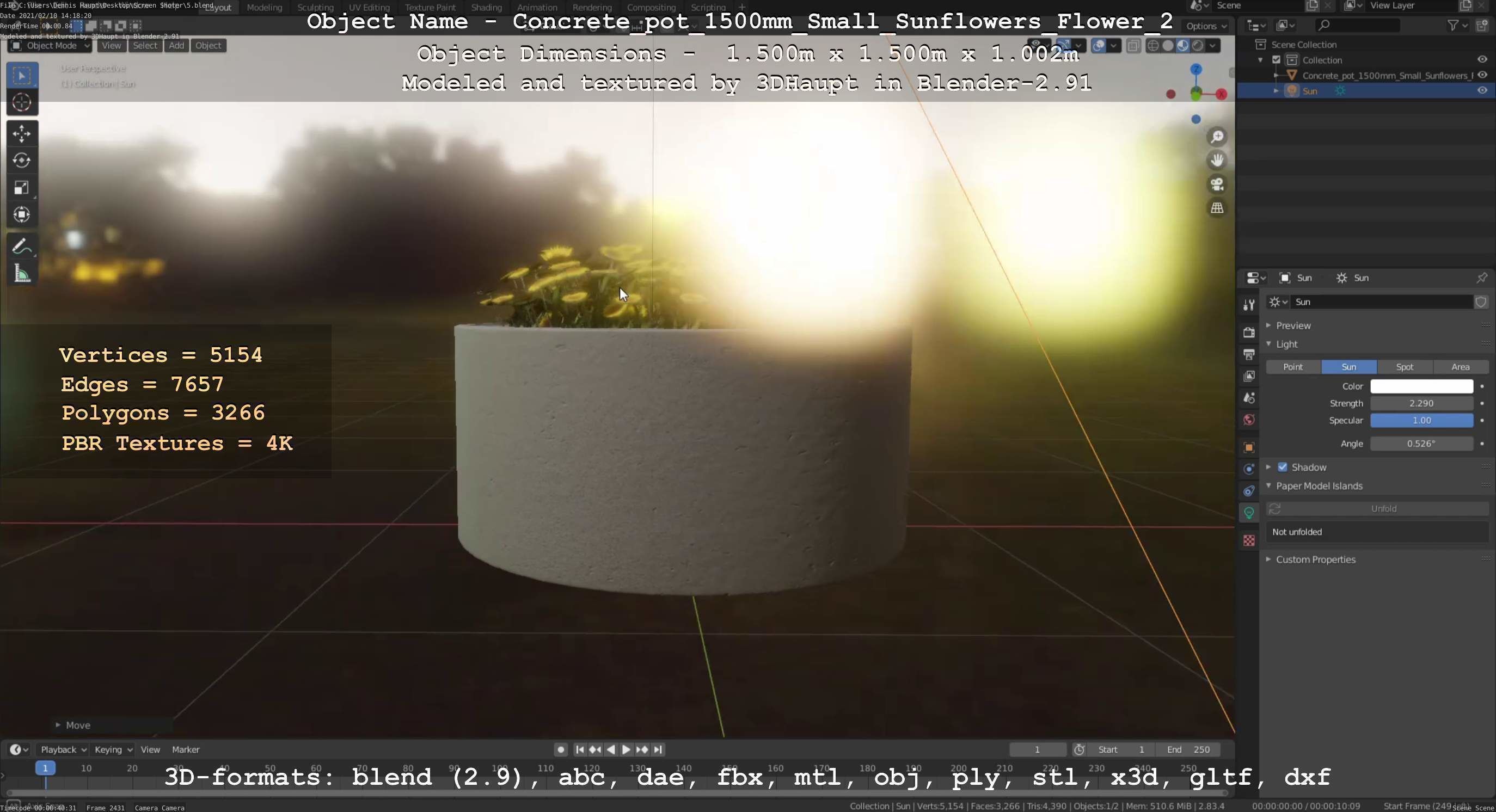
Task: Open viewport shading options dropdown arrow
Action: (x=1212, y=46)
